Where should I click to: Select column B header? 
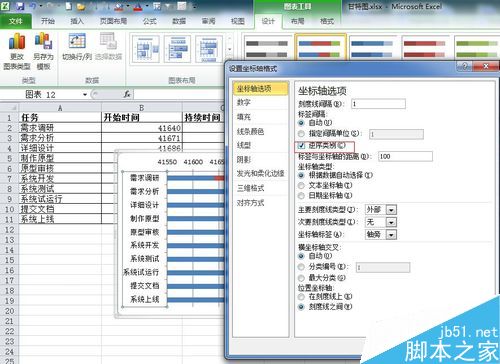coord(142,108)
